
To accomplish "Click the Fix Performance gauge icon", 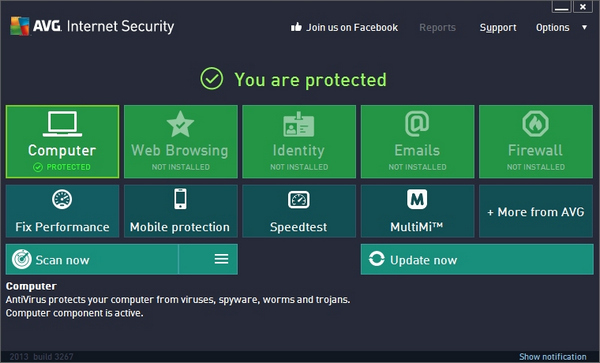I will (62, 199).
